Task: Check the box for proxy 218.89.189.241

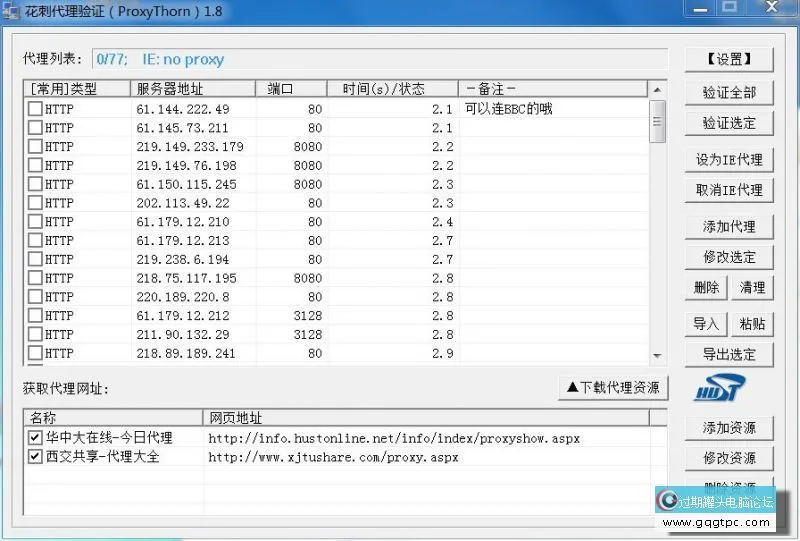Action: tap(35, 353)
